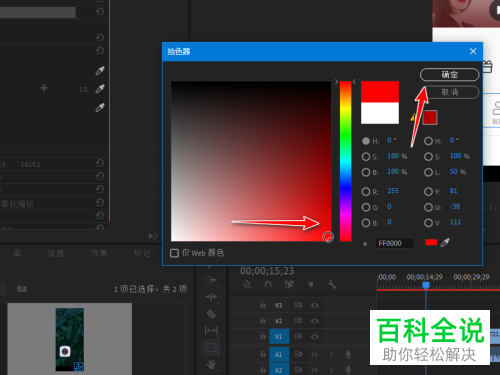Close the 拾色器 dialog

(x=473, y=51)
